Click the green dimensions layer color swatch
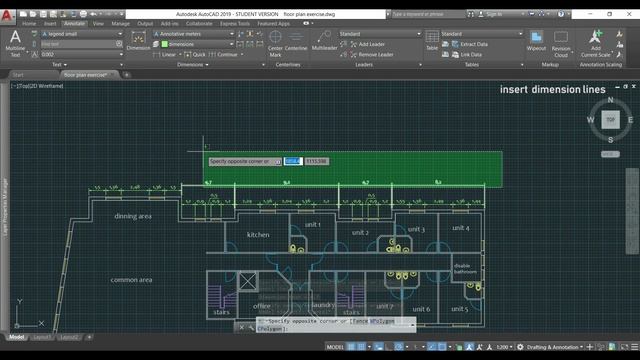 [x=164, y=44]
